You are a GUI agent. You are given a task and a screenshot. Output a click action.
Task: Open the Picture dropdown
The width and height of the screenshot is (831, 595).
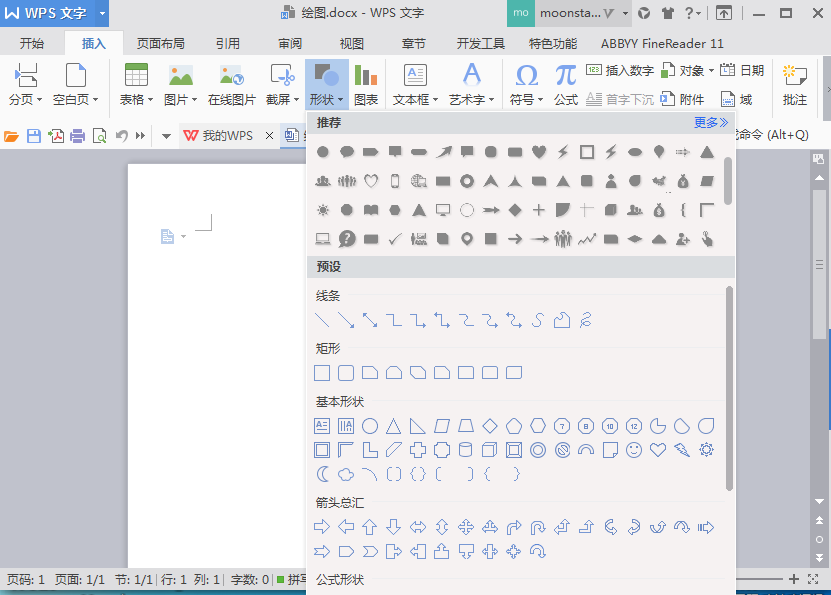pos(181,84)
